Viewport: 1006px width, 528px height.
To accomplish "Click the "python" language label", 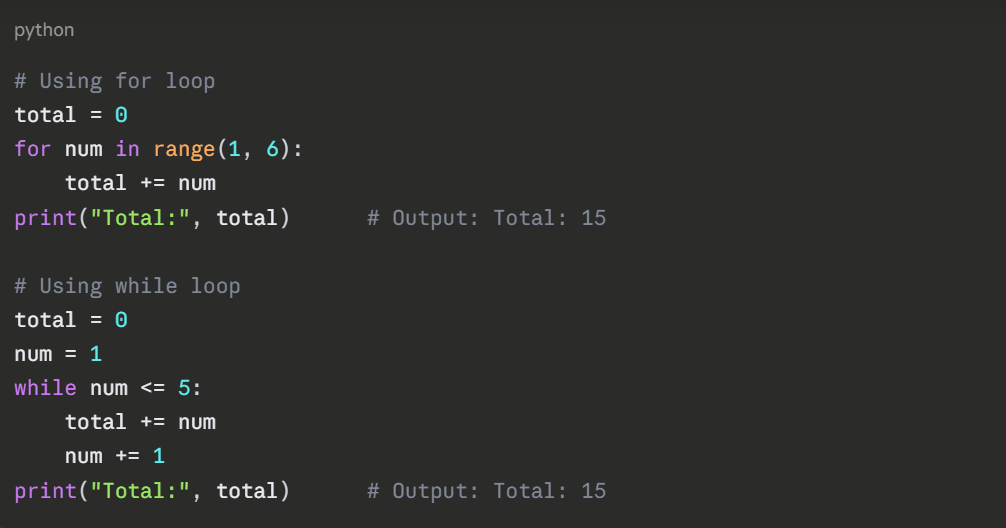I will tap(44, 30).
